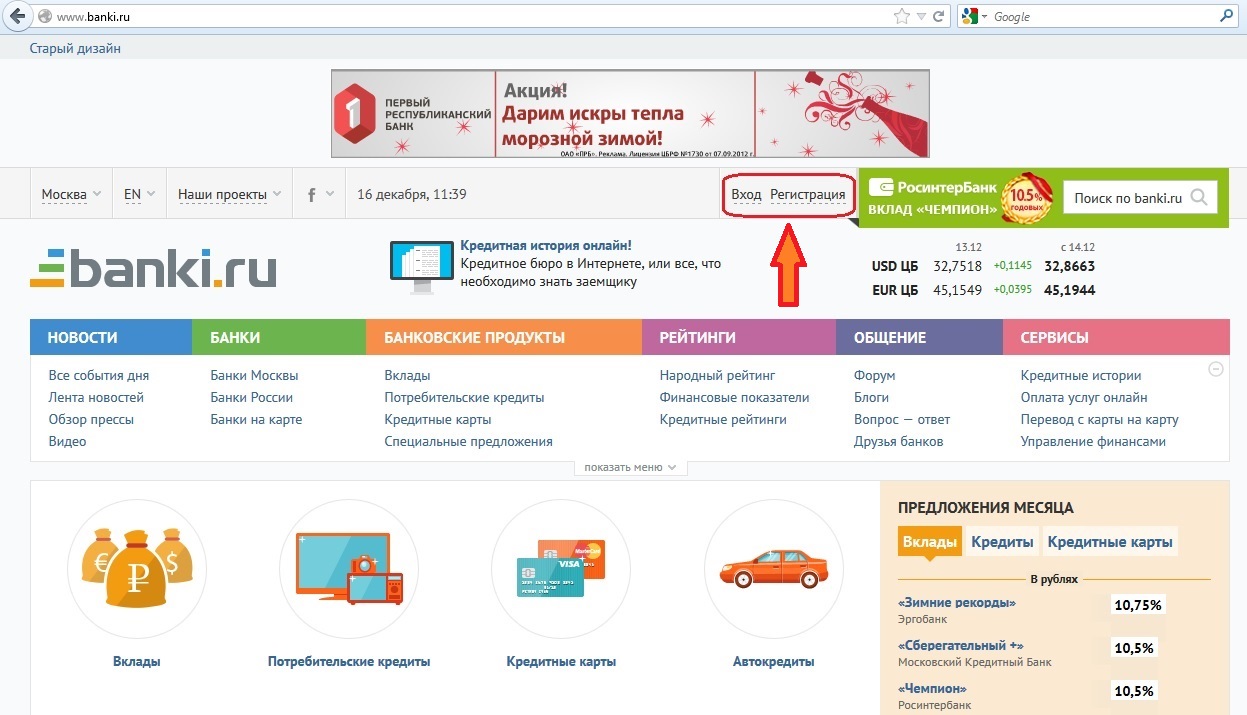The height and width of the screenshot is (715, 1247).
Task: Click the Первый Республиканский Банк banner
Action: 630,113
